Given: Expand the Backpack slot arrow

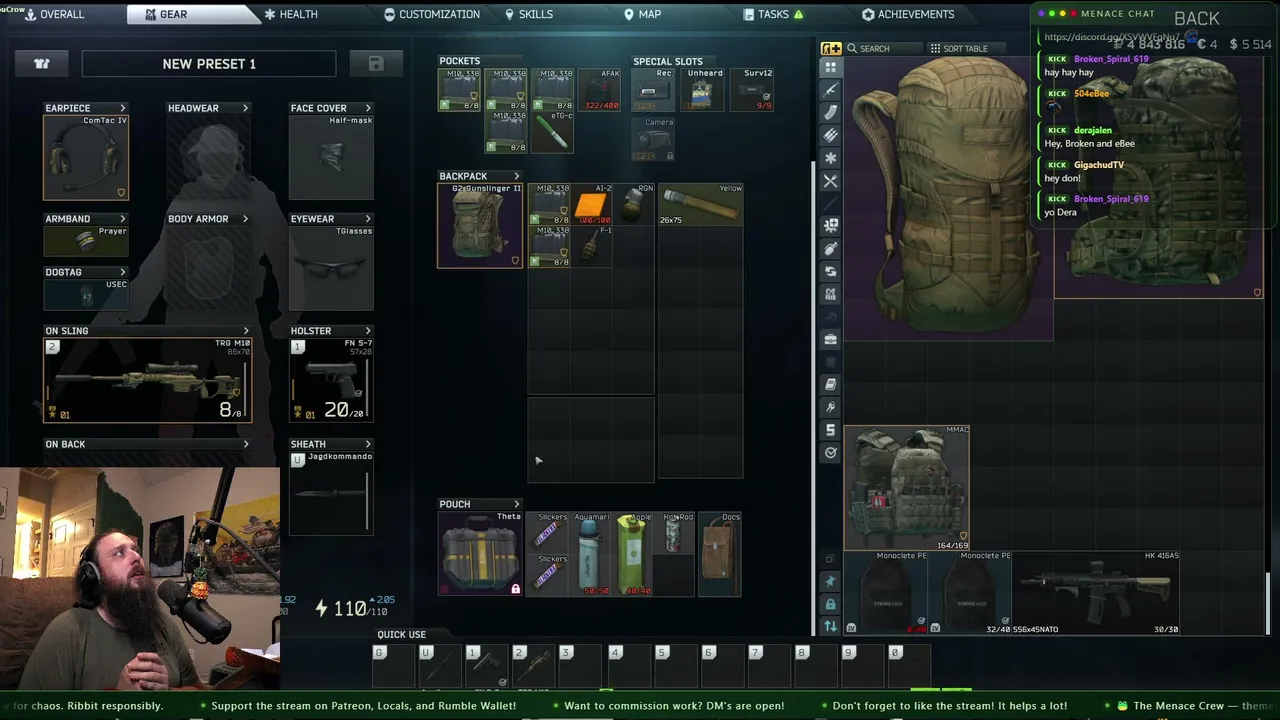Looking at the screenshot, I should click(516, 176).
